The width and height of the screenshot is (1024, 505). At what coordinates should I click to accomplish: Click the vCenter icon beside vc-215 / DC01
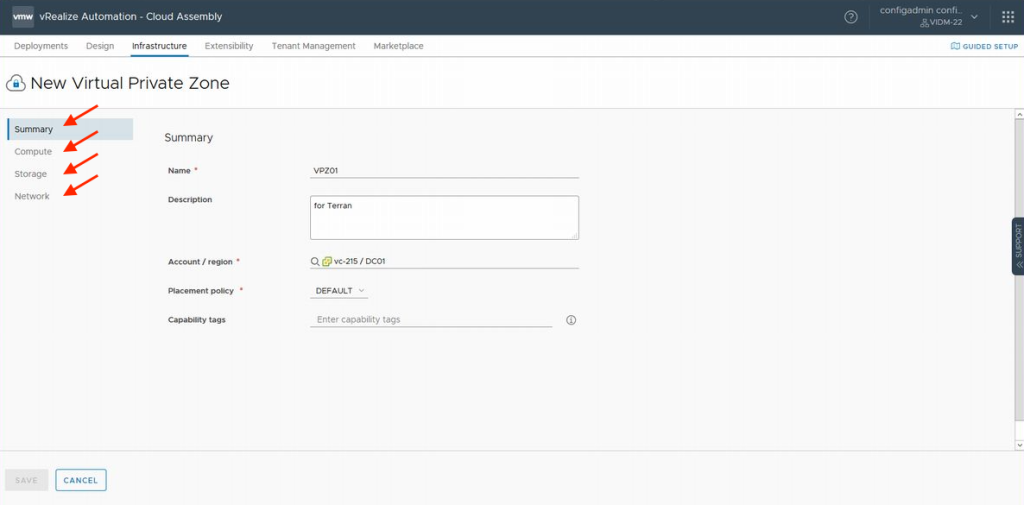327,261
